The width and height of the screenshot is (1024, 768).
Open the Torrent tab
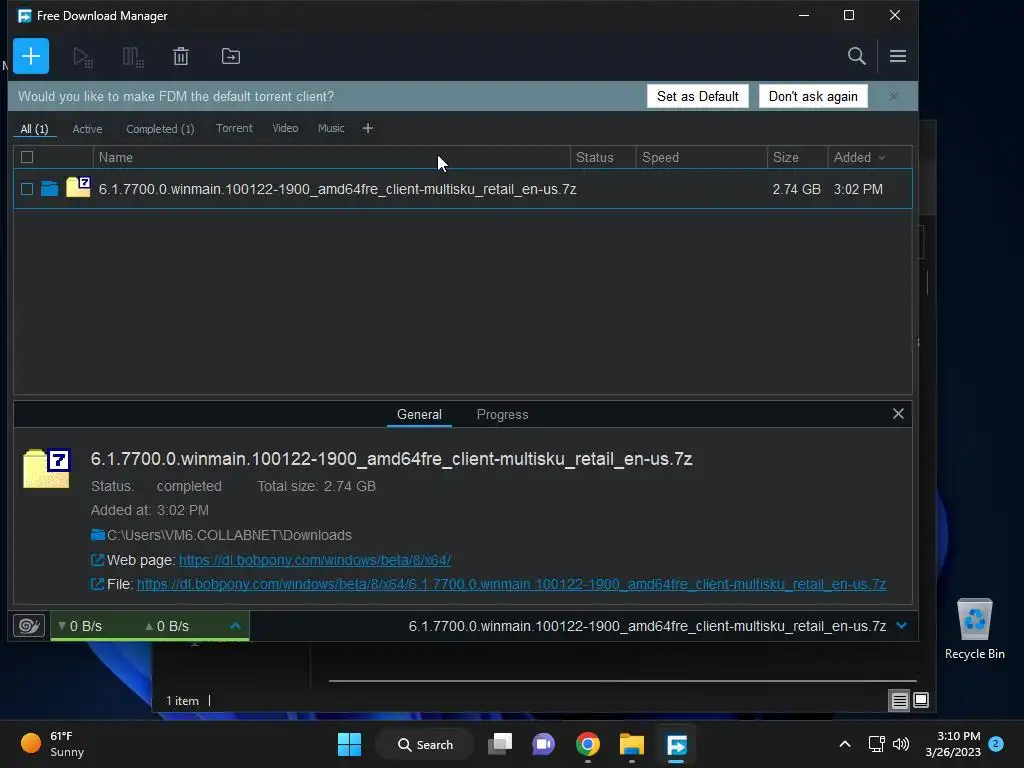(234, 128)
